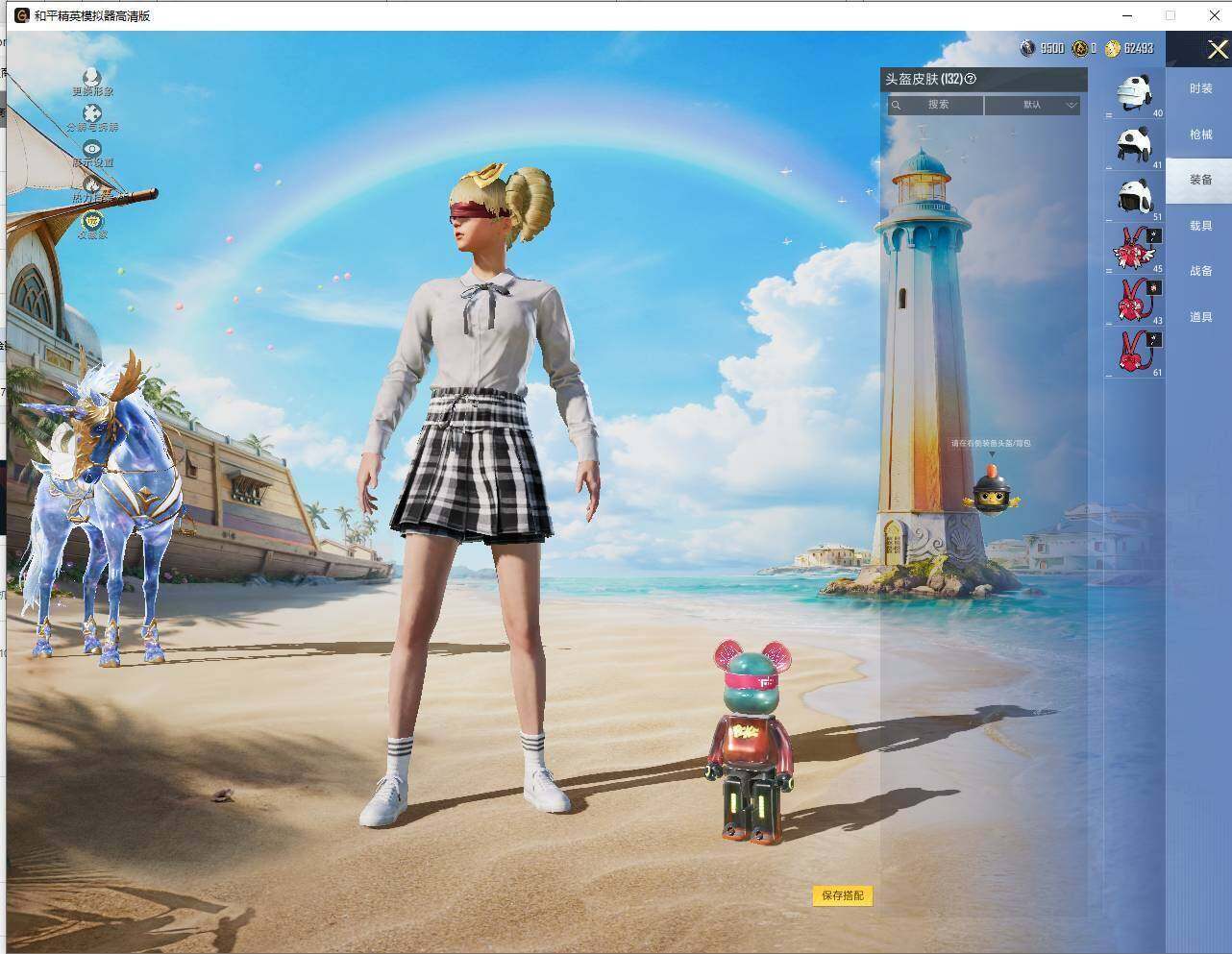Viewport: 1232px width, 954px height.
Task: Click the silver coin 9500 currency icon
Action: (1027, 48)
